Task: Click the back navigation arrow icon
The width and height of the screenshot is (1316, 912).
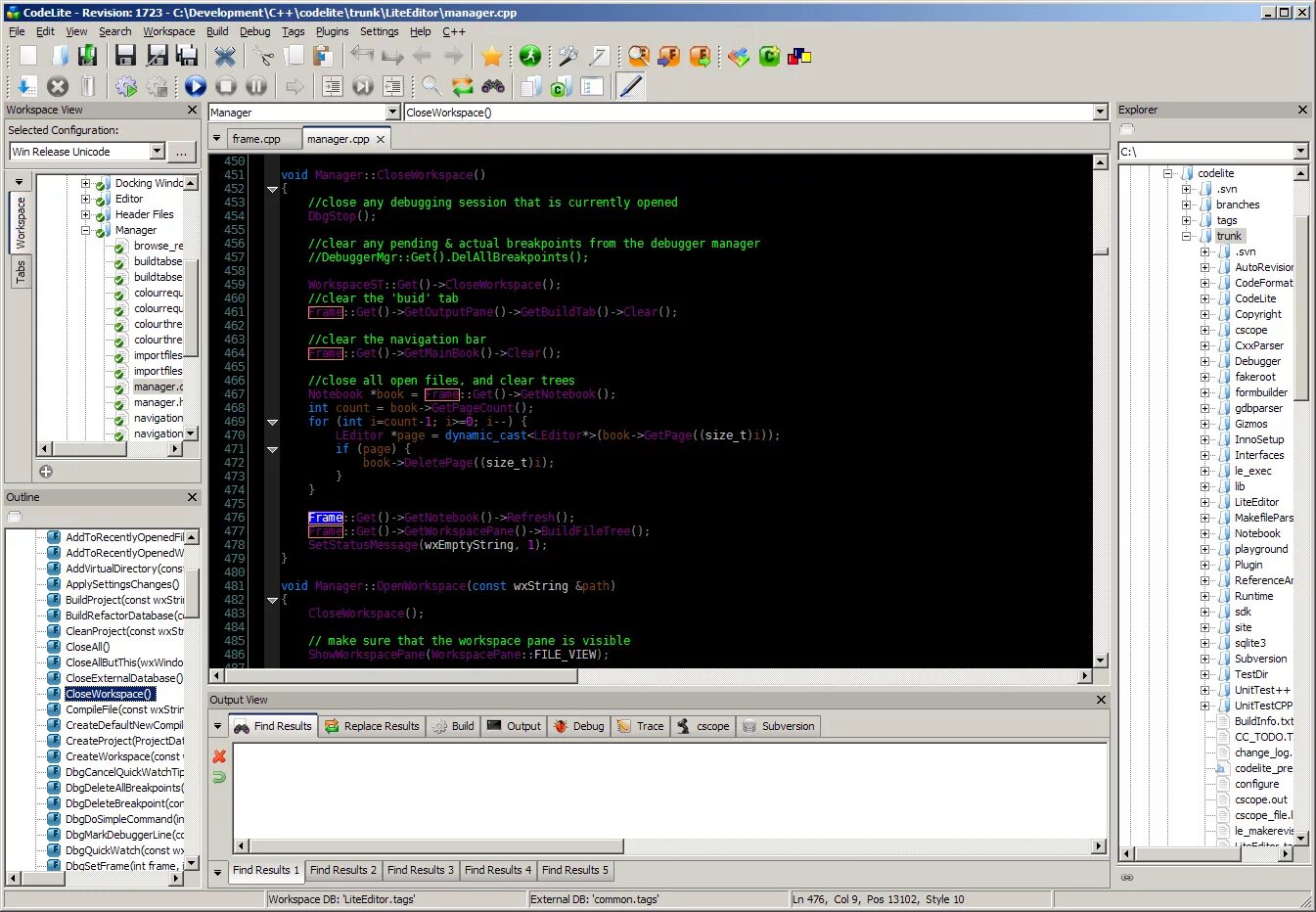Action: pyautogui.click(x=422, y=56)
